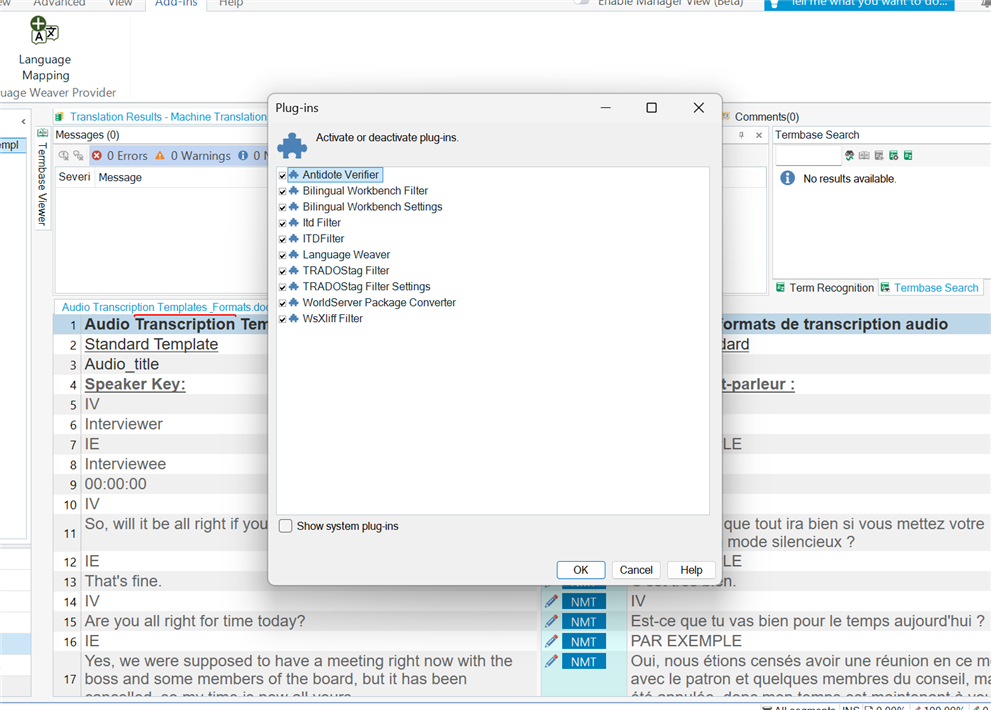This screenshot has height=710, width=991.
Task: Select segment 15 'Are you all right for time today?'
Action: (195, 621)
